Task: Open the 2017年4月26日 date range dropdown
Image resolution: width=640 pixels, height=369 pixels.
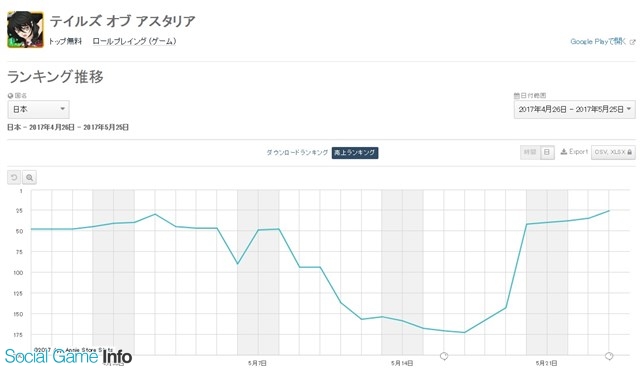Action: pos(574,109)
